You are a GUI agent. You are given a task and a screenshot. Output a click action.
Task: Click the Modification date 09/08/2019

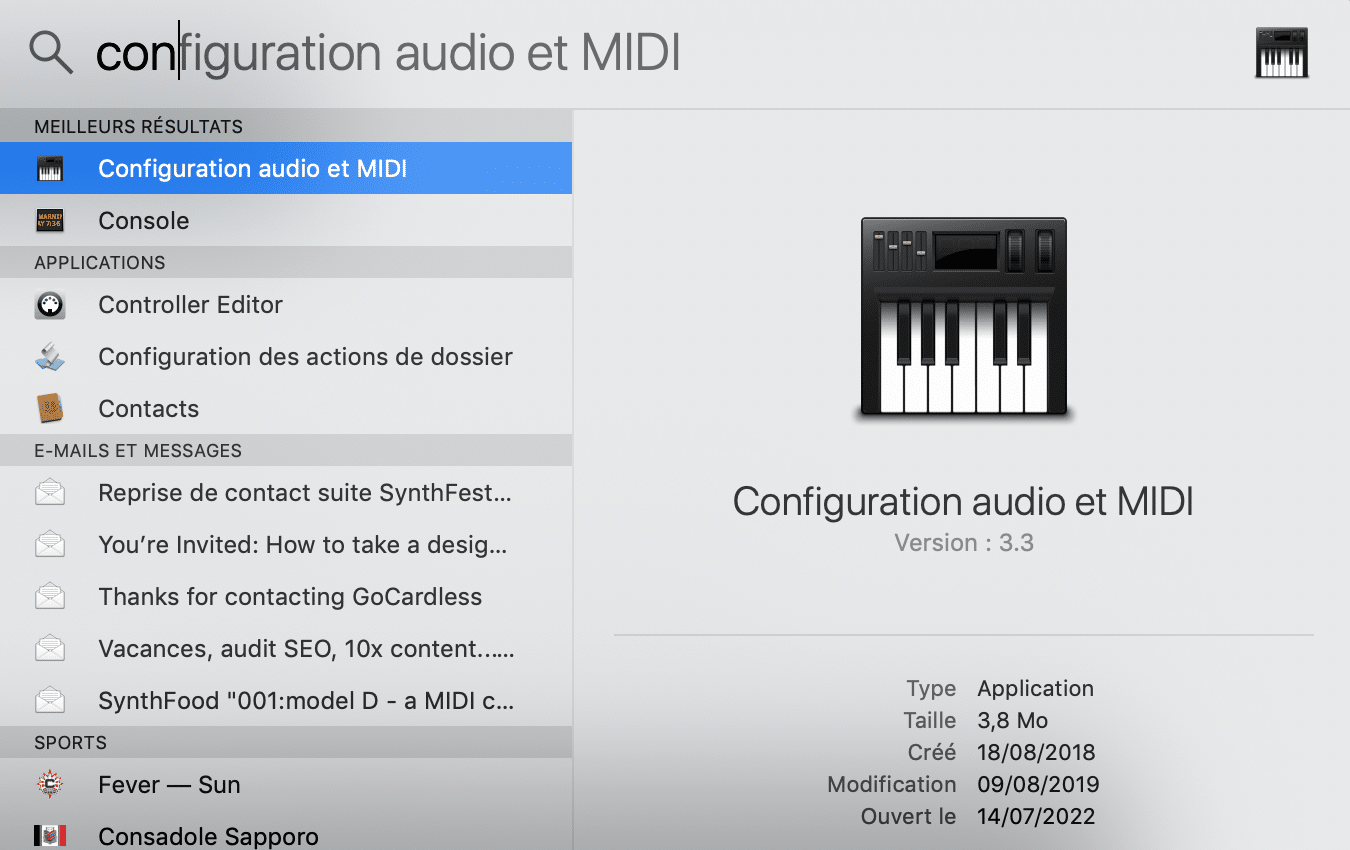tap(1038, 784)
